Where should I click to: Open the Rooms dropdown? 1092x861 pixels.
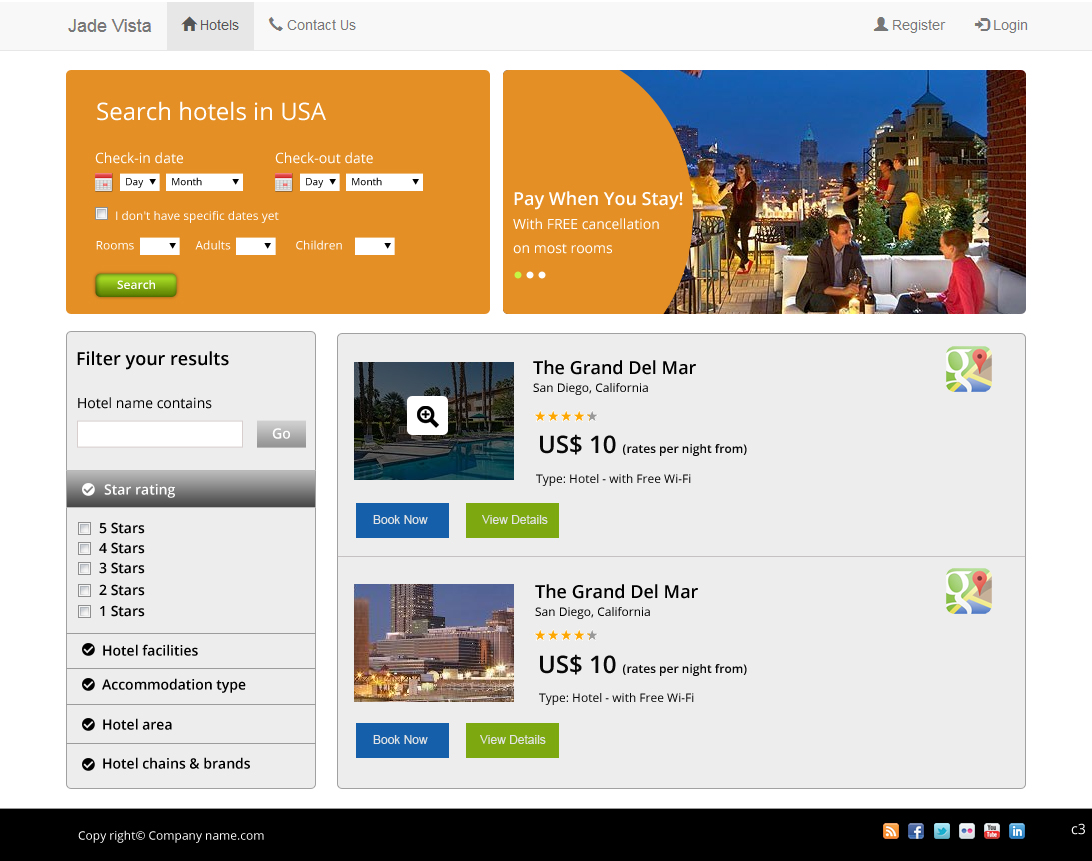160,246
